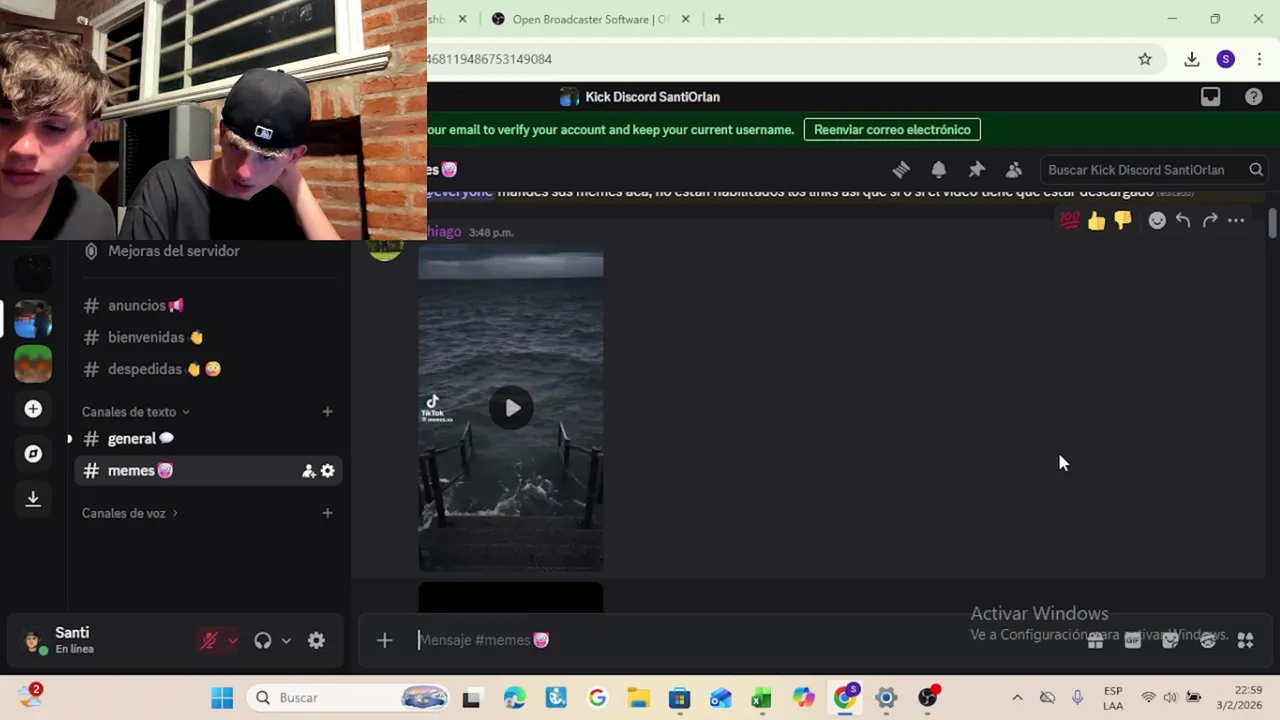This screenshot has width=1280, height=720.
Task: Open the Minecraft grass block server
Action: pyautogui.click(x=33, y=364)
